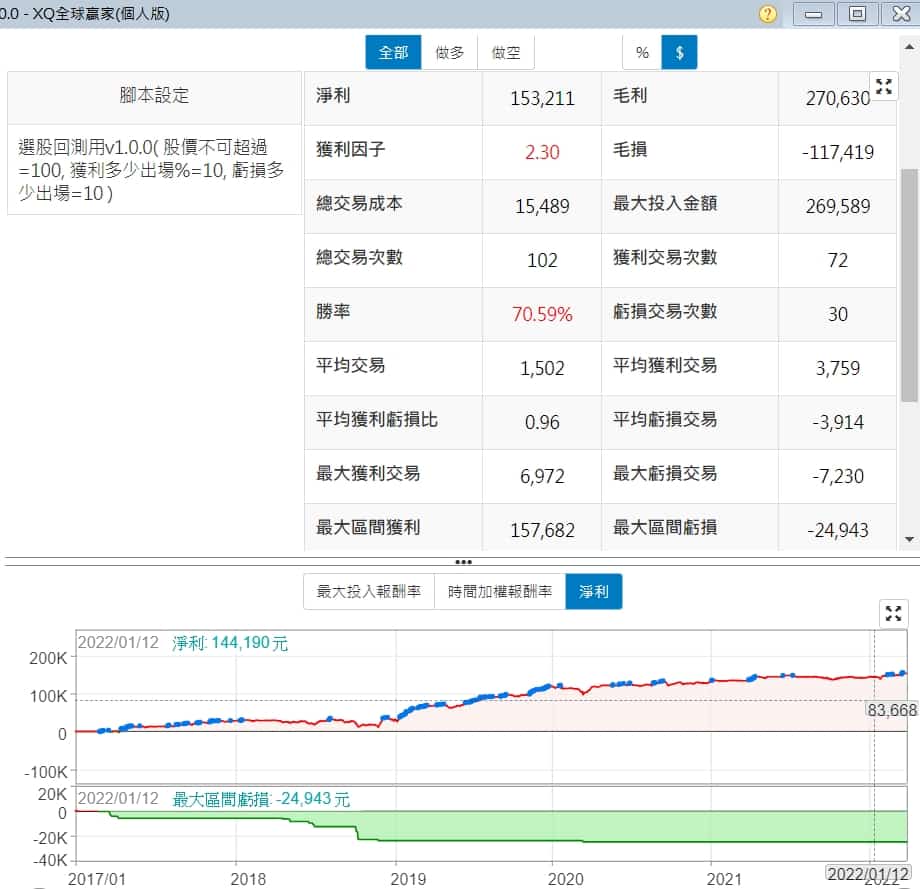
Task: Maximize the XQ全球贏家 window
Action: click(x=857, y=14)
